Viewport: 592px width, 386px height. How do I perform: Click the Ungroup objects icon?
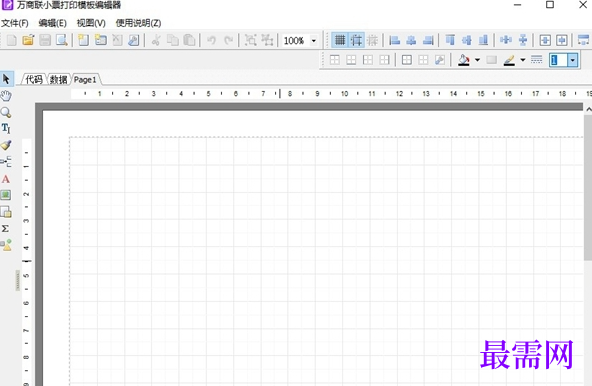[267, 40]
